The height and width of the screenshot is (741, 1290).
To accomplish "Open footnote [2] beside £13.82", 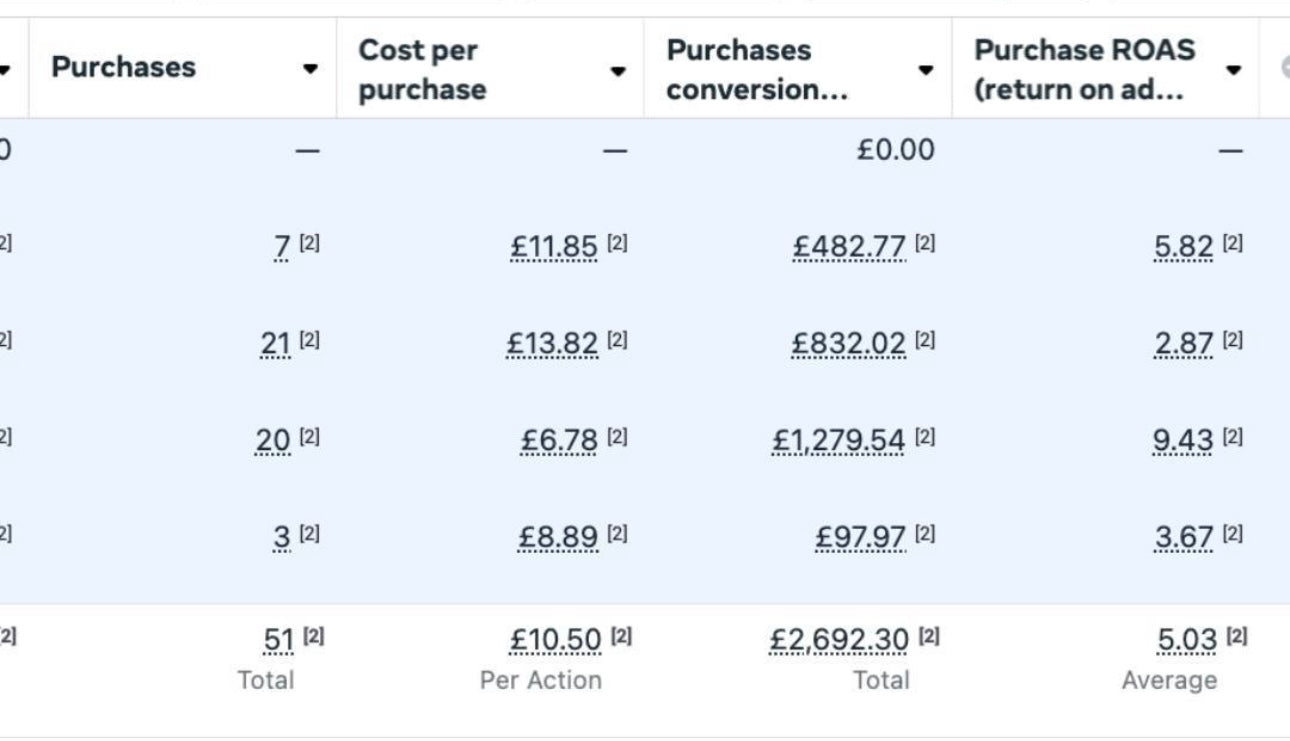I will [x=617, y=341].
